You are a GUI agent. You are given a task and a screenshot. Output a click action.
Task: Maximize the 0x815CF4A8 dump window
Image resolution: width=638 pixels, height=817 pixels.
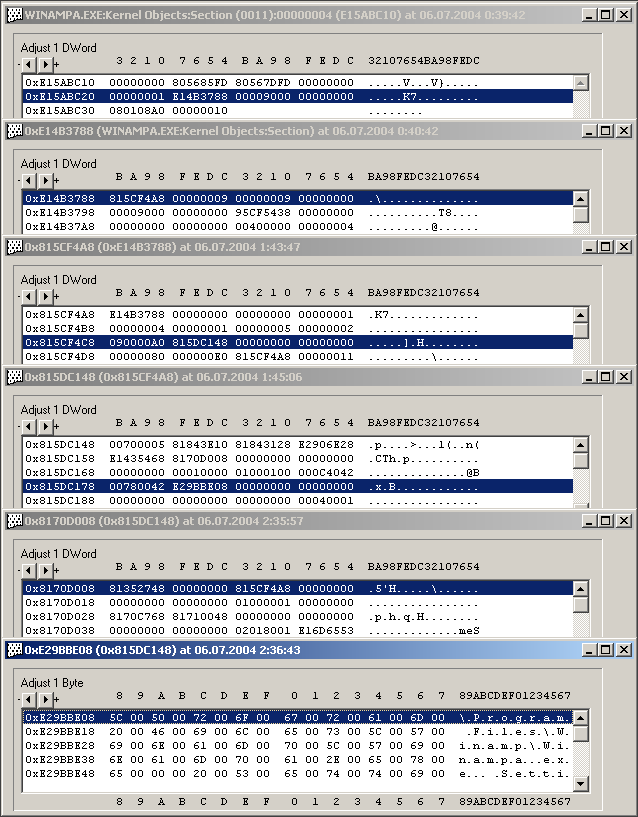(605, 246)
